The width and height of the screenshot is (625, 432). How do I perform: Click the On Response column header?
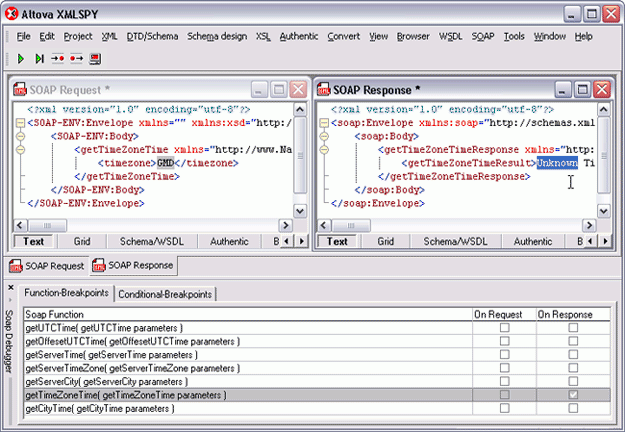(x=573, y=314)
